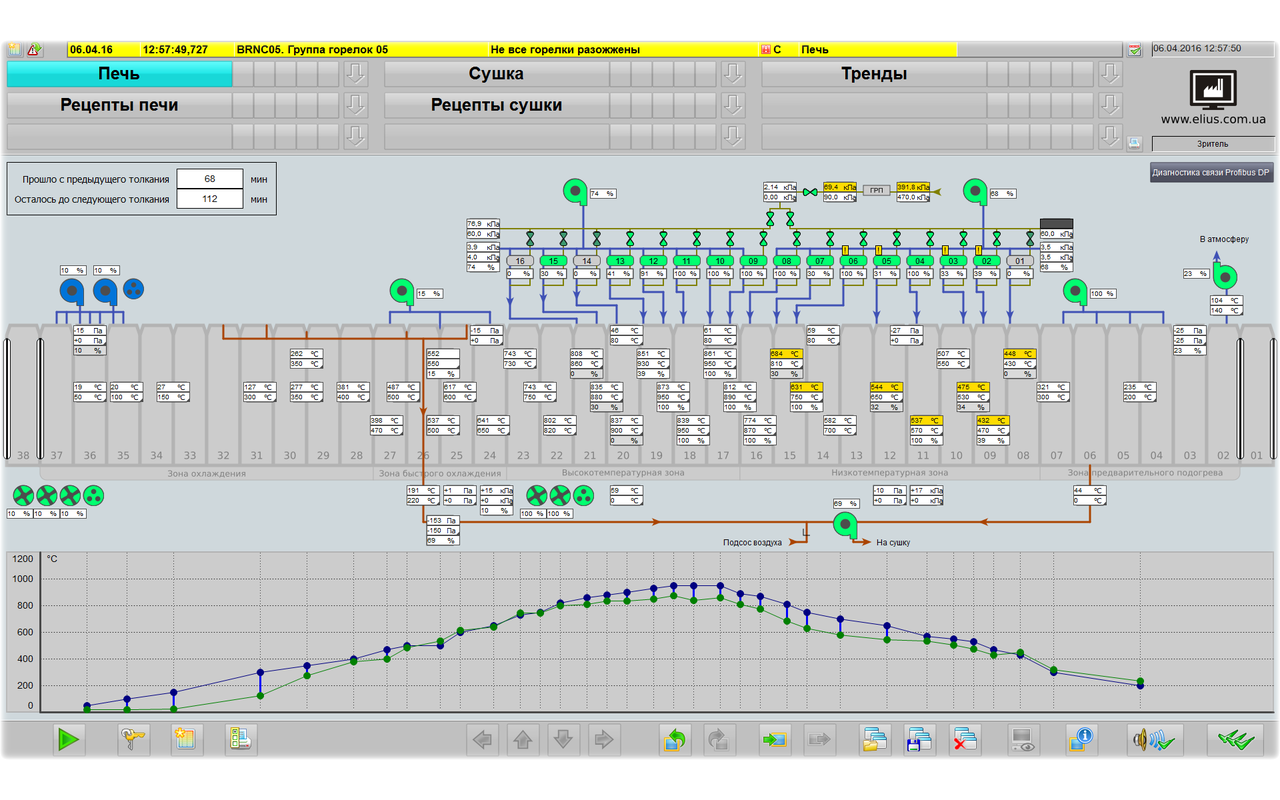Viewport: 1280px width, 800px height.
Task: Open the Тренды tab
Action: coord(873,74)
